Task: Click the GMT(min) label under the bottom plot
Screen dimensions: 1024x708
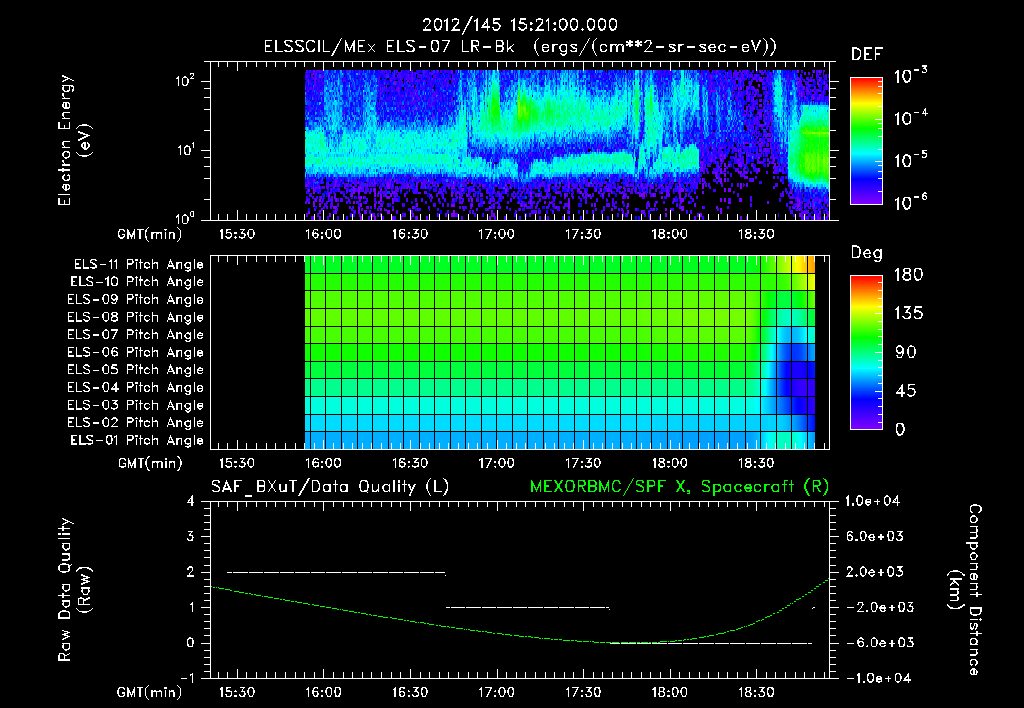Action: point(149,692)
